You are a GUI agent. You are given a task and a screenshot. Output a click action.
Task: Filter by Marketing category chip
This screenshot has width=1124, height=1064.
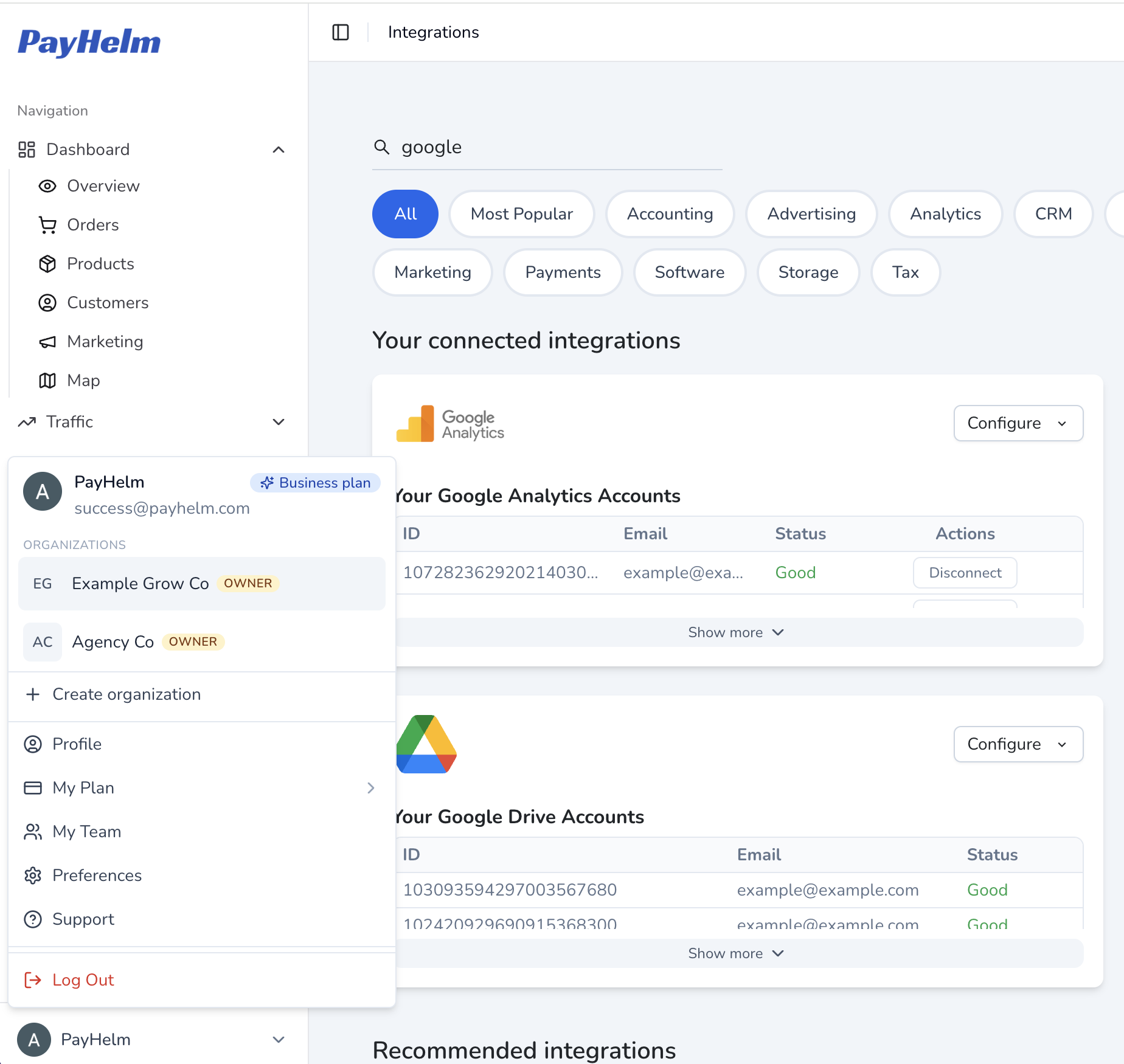click(x=432, y=272)
